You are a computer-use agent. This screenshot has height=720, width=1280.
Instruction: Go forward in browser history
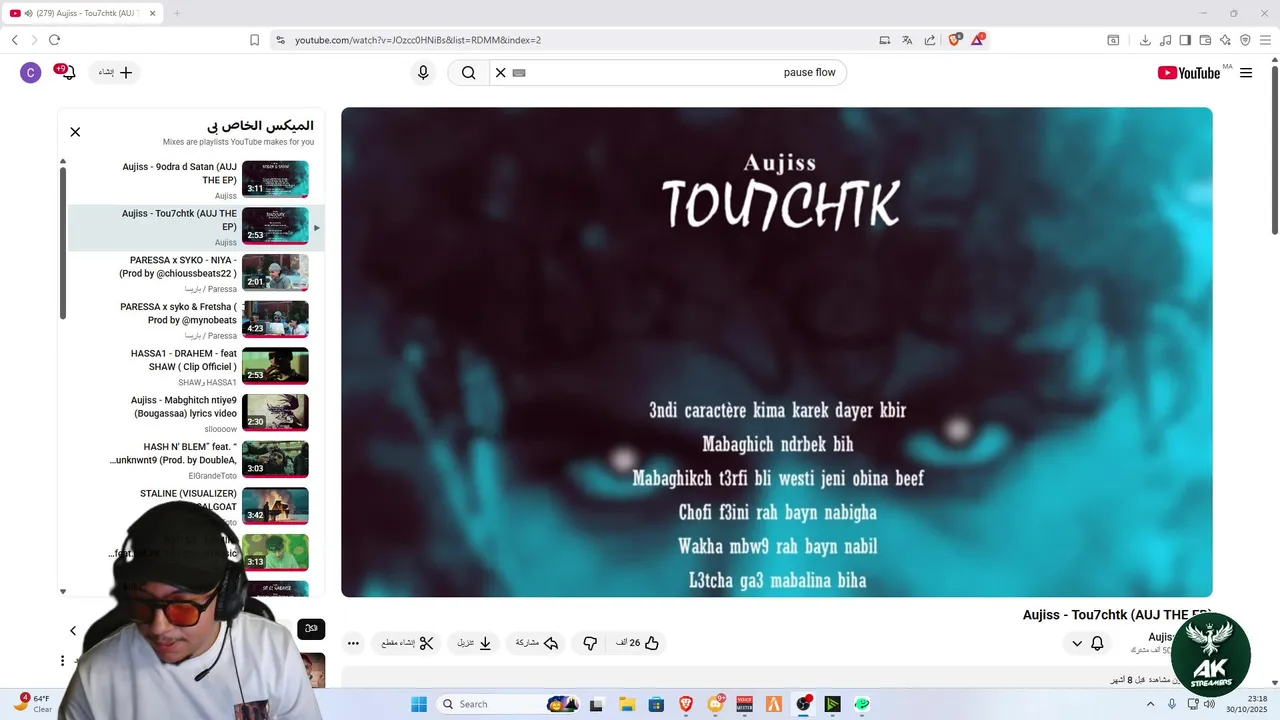click(x=34, y=40)
